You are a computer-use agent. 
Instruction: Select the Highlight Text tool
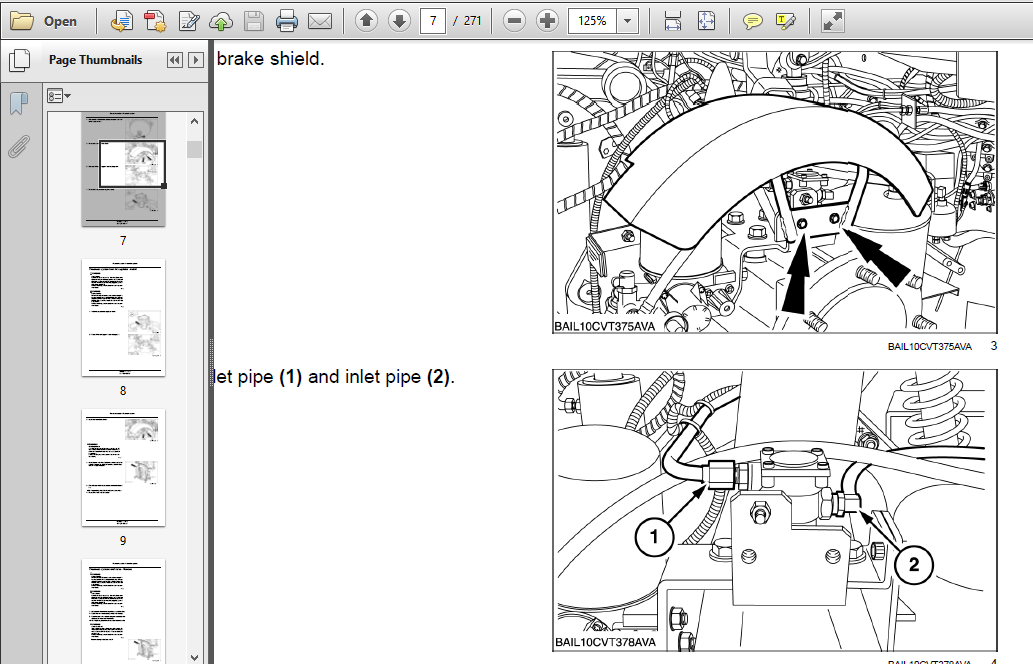[785, 21]
